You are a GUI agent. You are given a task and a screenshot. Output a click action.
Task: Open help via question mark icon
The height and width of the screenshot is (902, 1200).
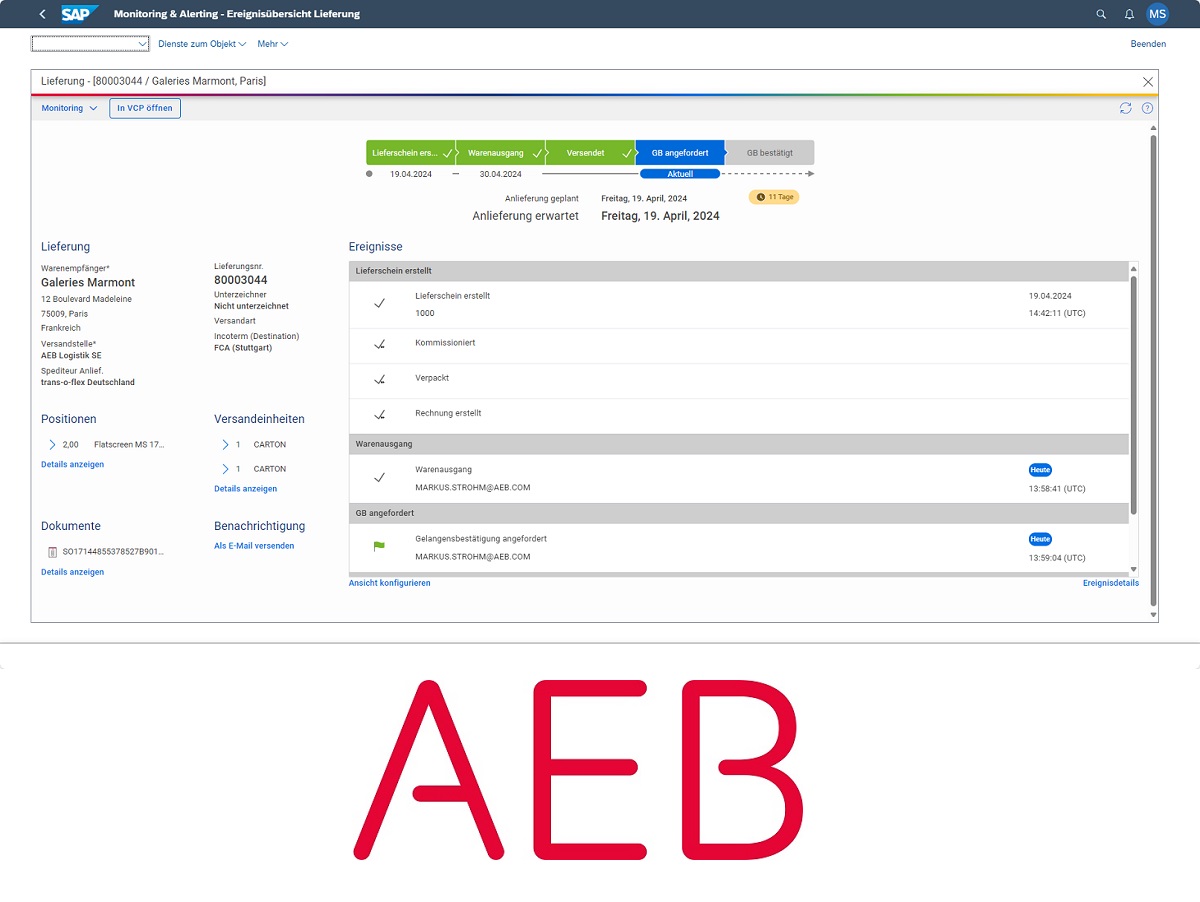pos(1147,108)
